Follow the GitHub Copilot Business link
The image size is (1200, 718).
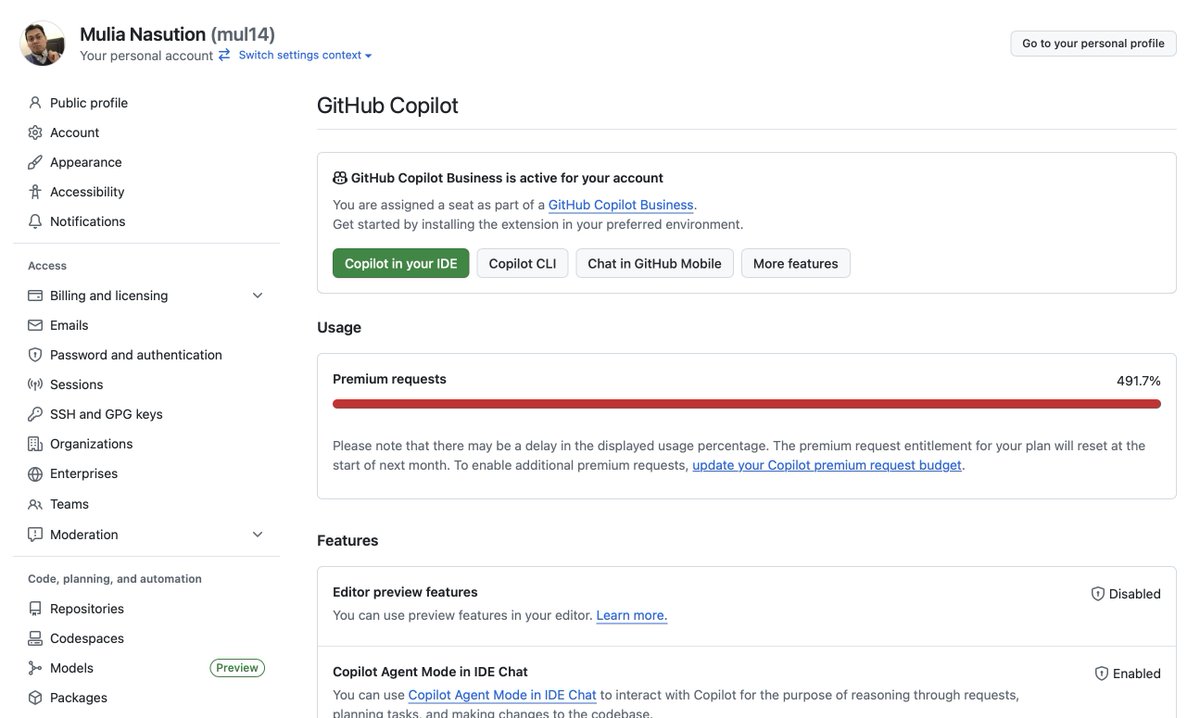[621, 205]
